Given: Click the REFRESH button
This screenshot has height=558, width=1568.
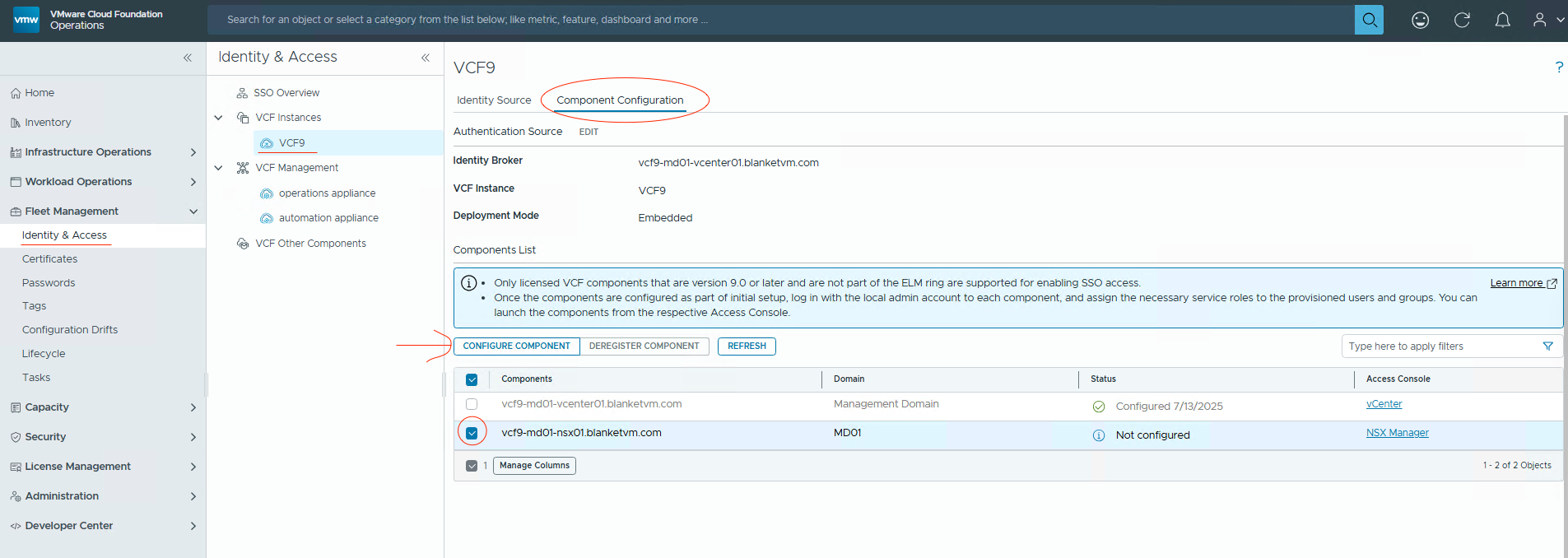Looking at the screenshot, I should (x=747, y=346).
